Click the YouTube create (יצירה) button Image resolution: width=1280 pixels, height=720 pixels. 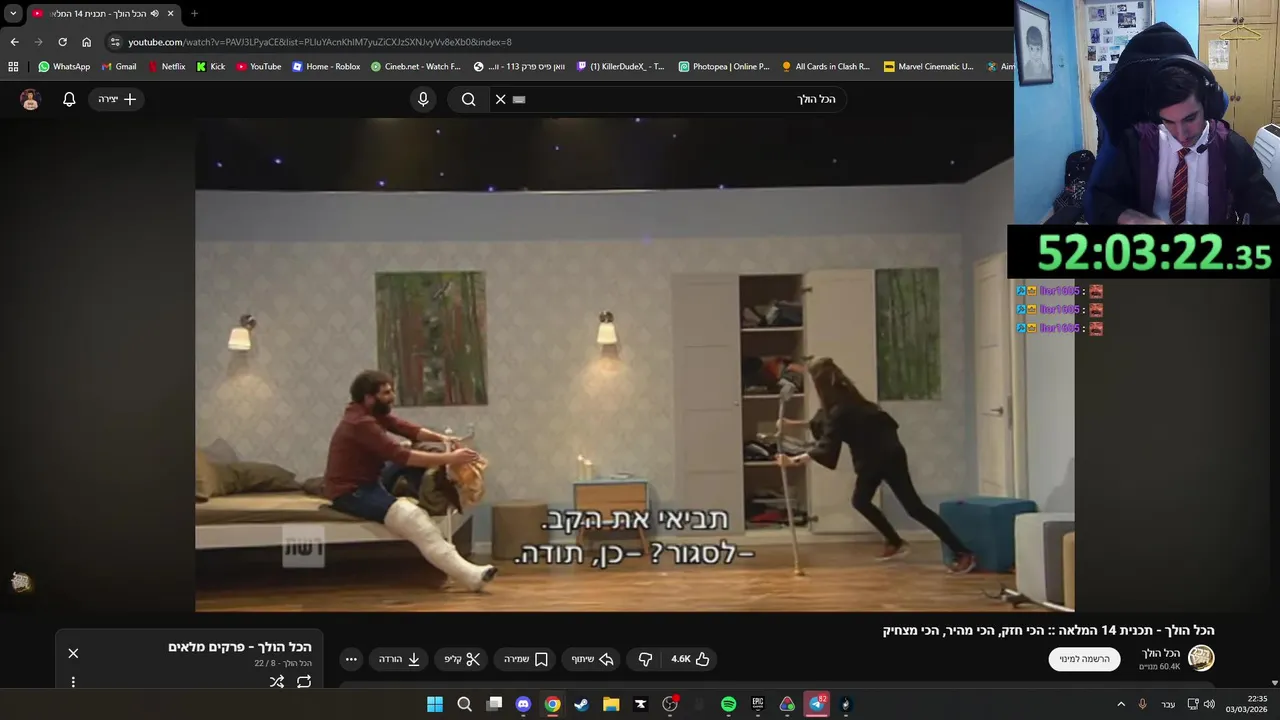click(116, 99)
